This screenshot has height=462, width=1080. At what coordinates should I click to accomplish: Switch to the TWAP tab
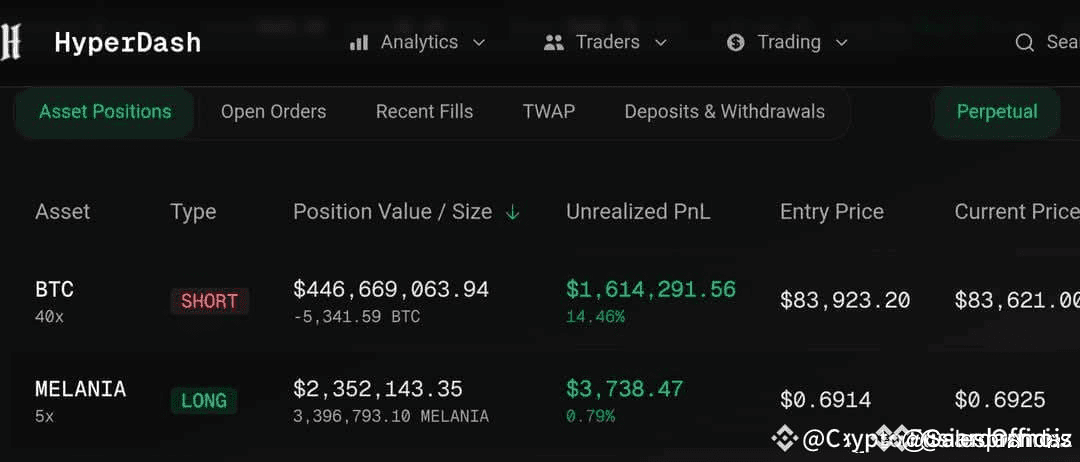(x=548, y=112)
